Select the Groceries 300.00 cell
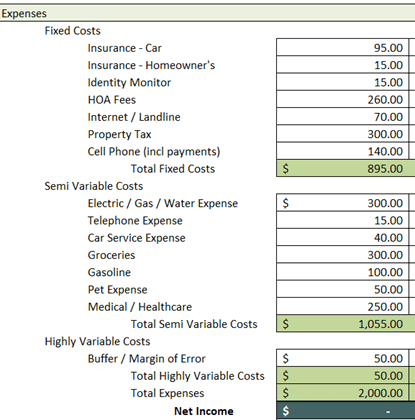415x420 pixels. tap(343, 255)
